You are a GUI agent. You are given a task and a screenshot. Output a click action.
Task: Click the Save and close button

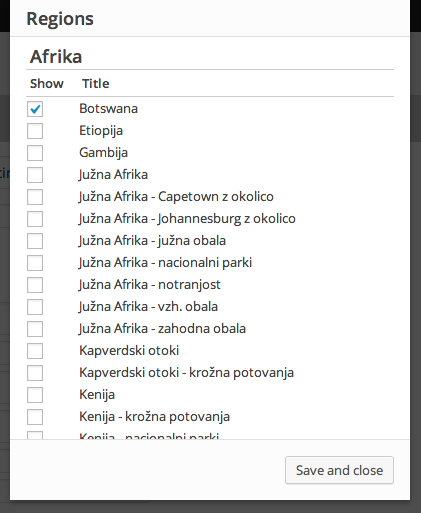tap(339, 470)
